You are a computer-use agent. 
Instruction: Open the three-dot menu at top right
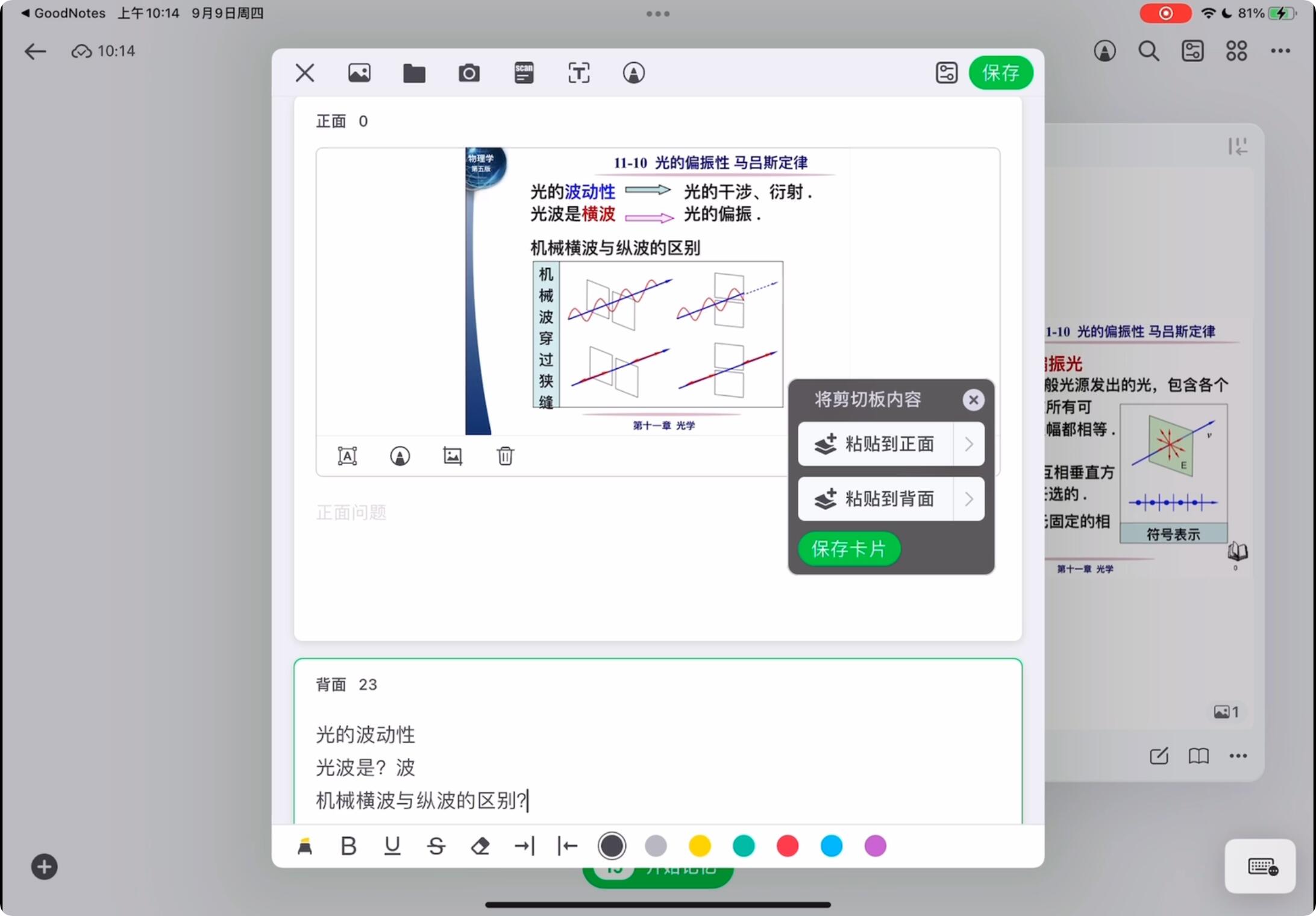pos(1280,51)
